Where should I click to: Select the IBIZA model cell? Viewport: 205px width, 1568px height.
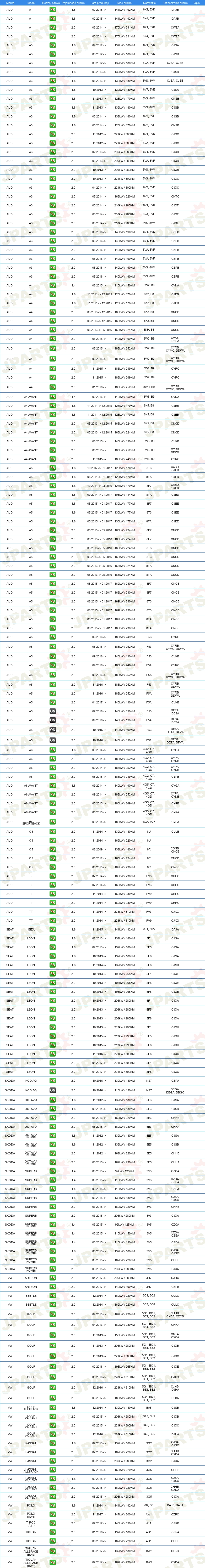31,929
